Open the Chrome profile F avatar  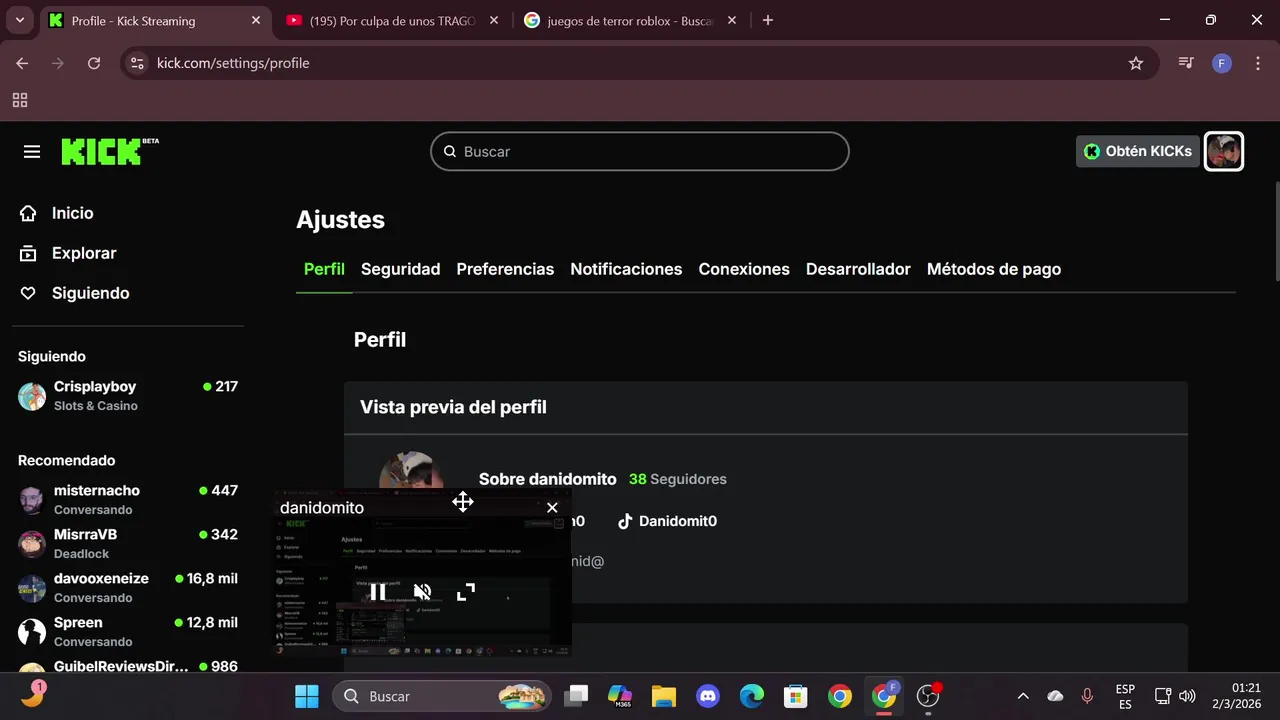pos(1221,63)
